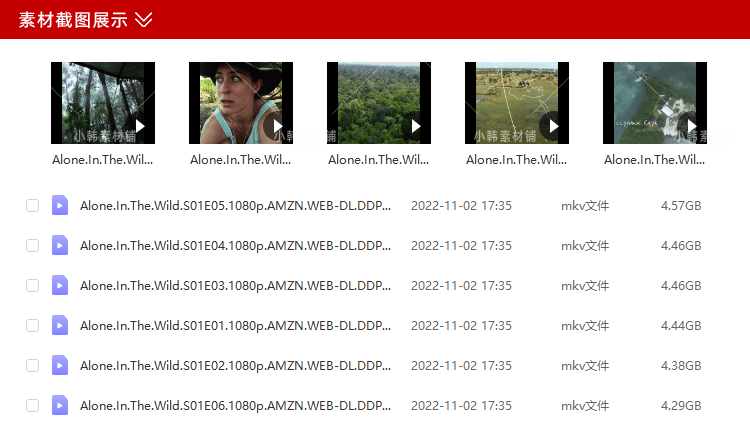Click the video file icon for S01E05
Screen dimensions: 750x441
pos(60,206)
